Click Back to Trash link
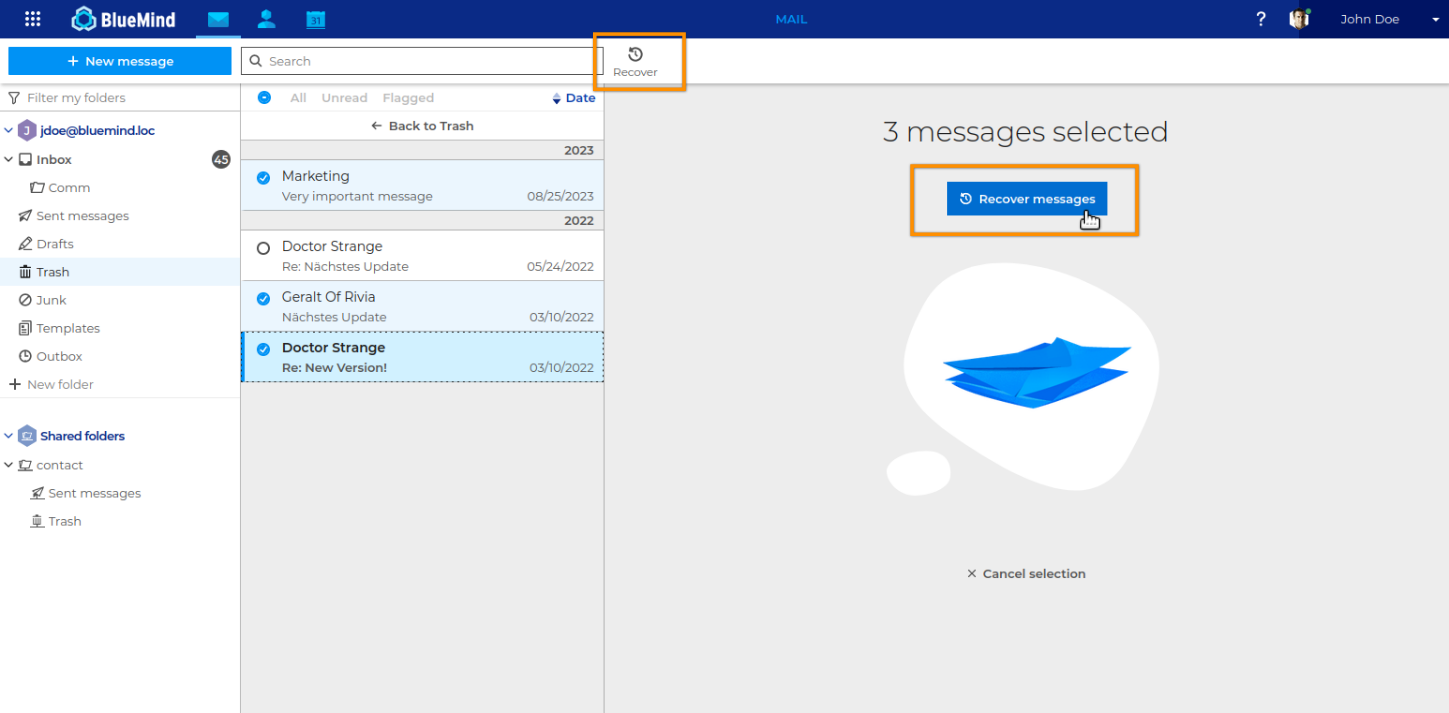This screenshot has height=713, width=1449. (x=422, y=126)
